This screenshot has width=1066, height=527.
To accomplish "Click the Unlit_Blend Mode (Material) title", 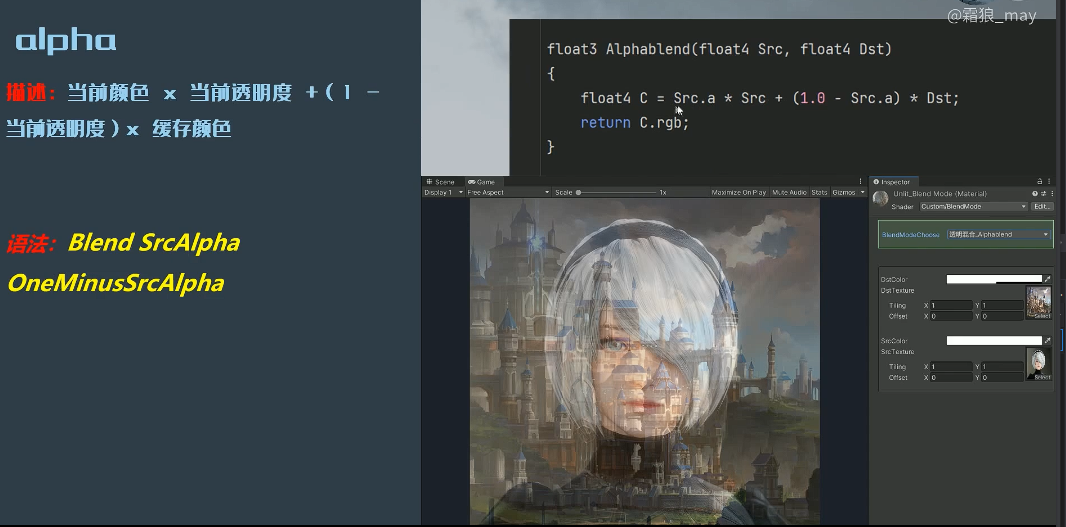I will [940, 194].
